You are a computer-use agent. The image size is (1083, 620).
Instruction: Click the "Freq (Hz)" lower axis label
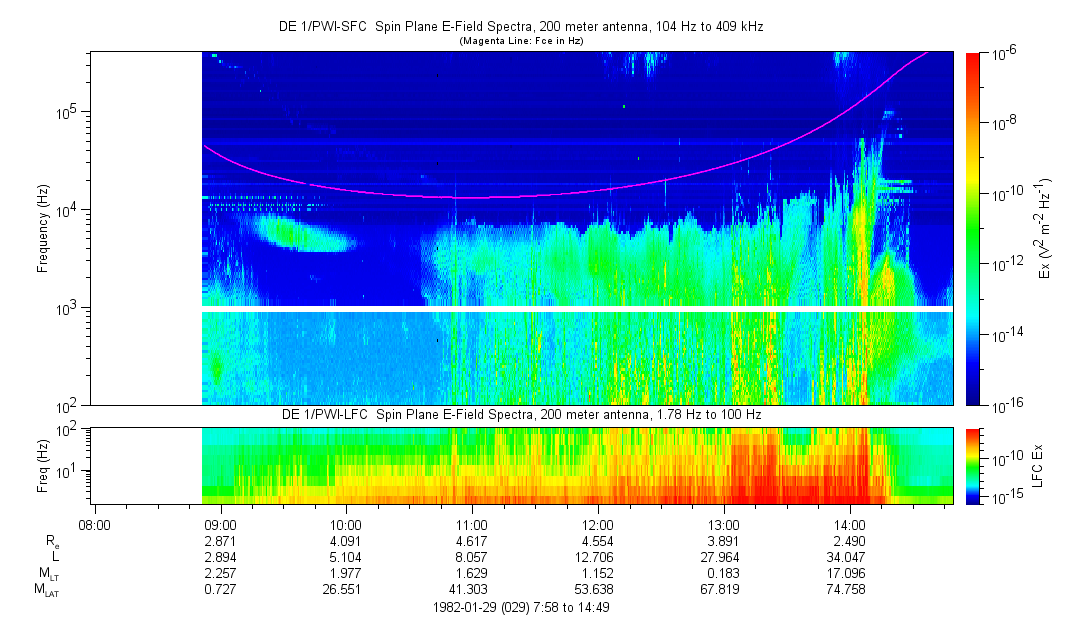coord(42,466)
